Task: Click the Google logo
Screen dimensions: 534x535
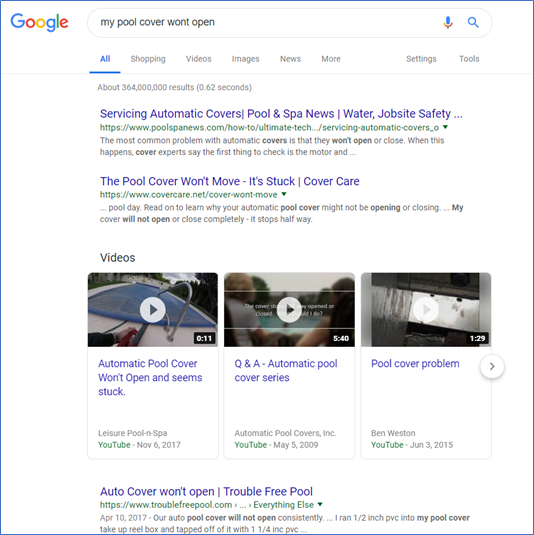Action: (39, 23)
